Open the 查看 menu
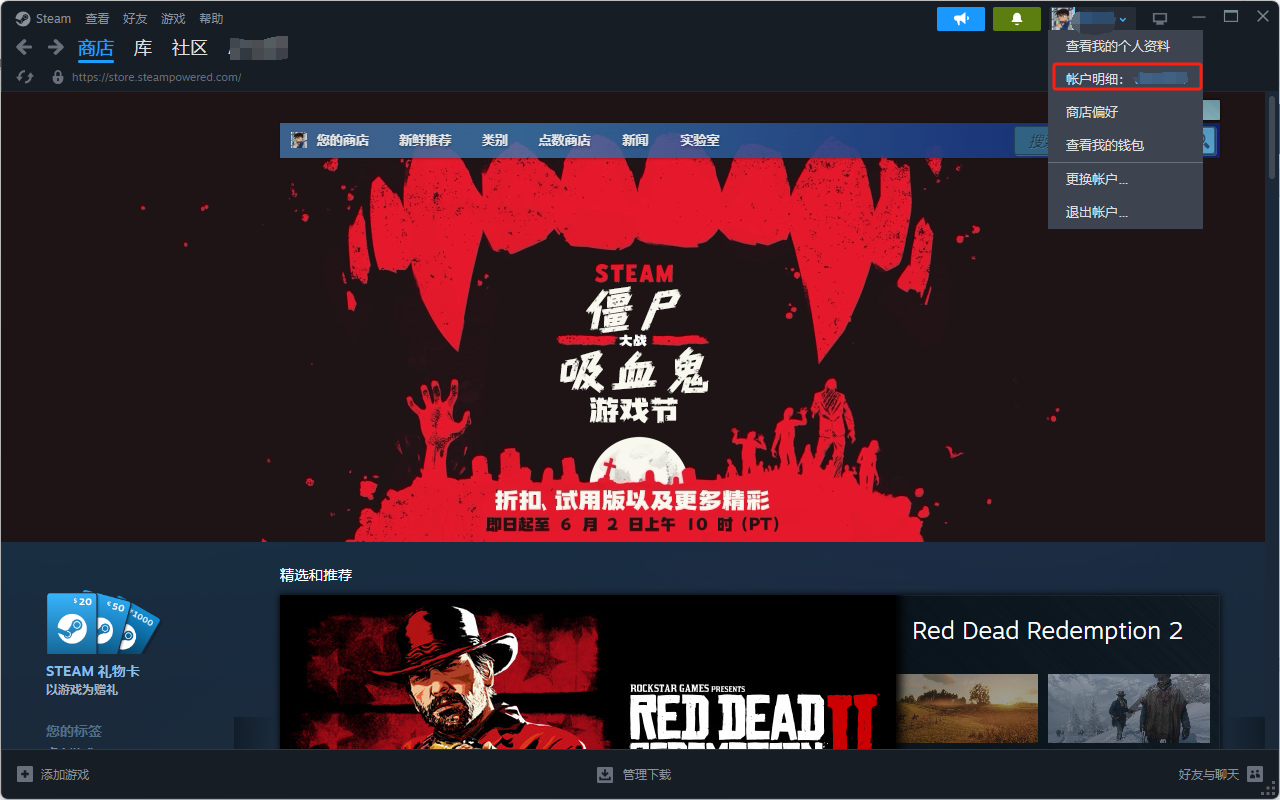Screen dimensions: 1280x800 98,19
